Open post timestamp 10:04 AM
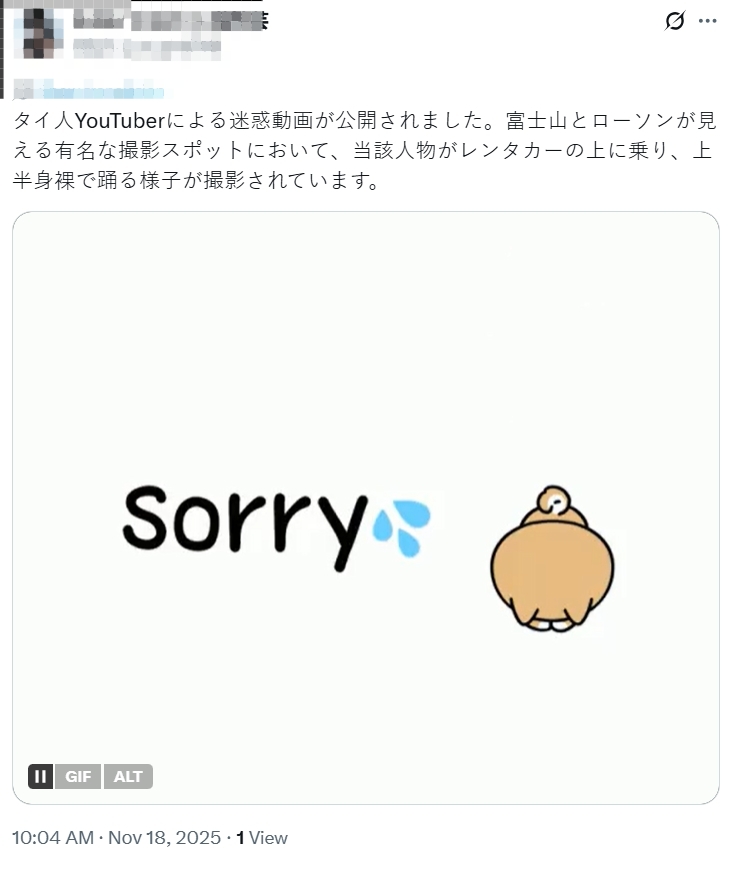The width and height of the screenshot is (733, 870). click(x=53, y=837)
